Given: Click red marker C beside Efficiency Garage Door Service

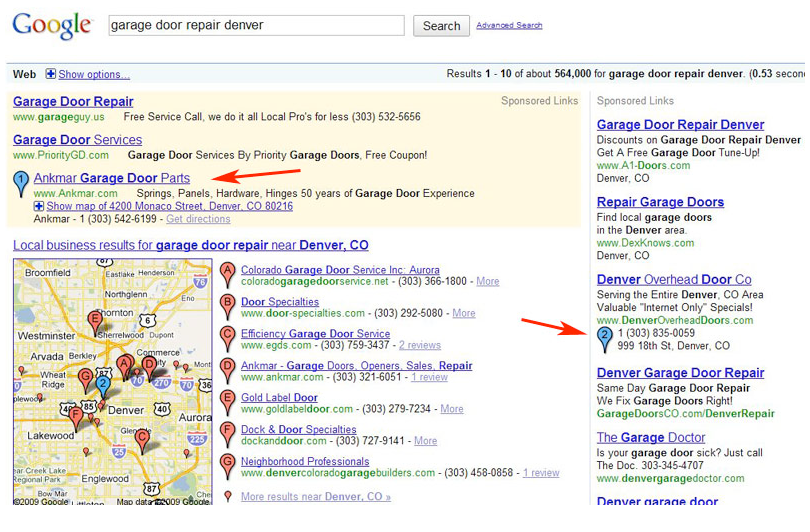Looking at the screenshot, I should coord(227,339).
